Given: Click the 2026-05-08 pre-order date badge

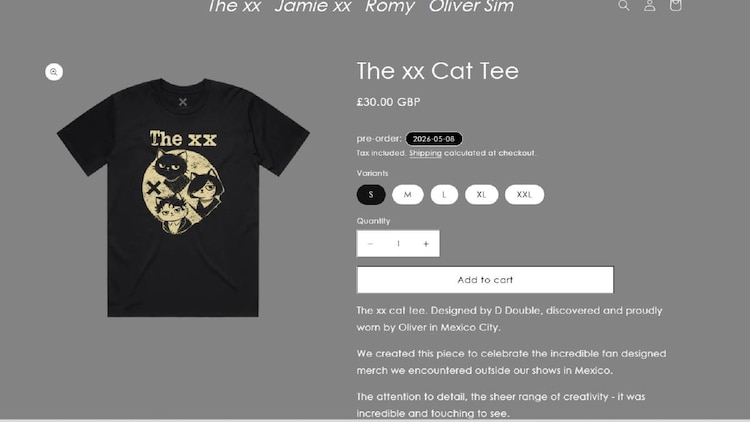Looking at the screenshot, I should (434, 139).
